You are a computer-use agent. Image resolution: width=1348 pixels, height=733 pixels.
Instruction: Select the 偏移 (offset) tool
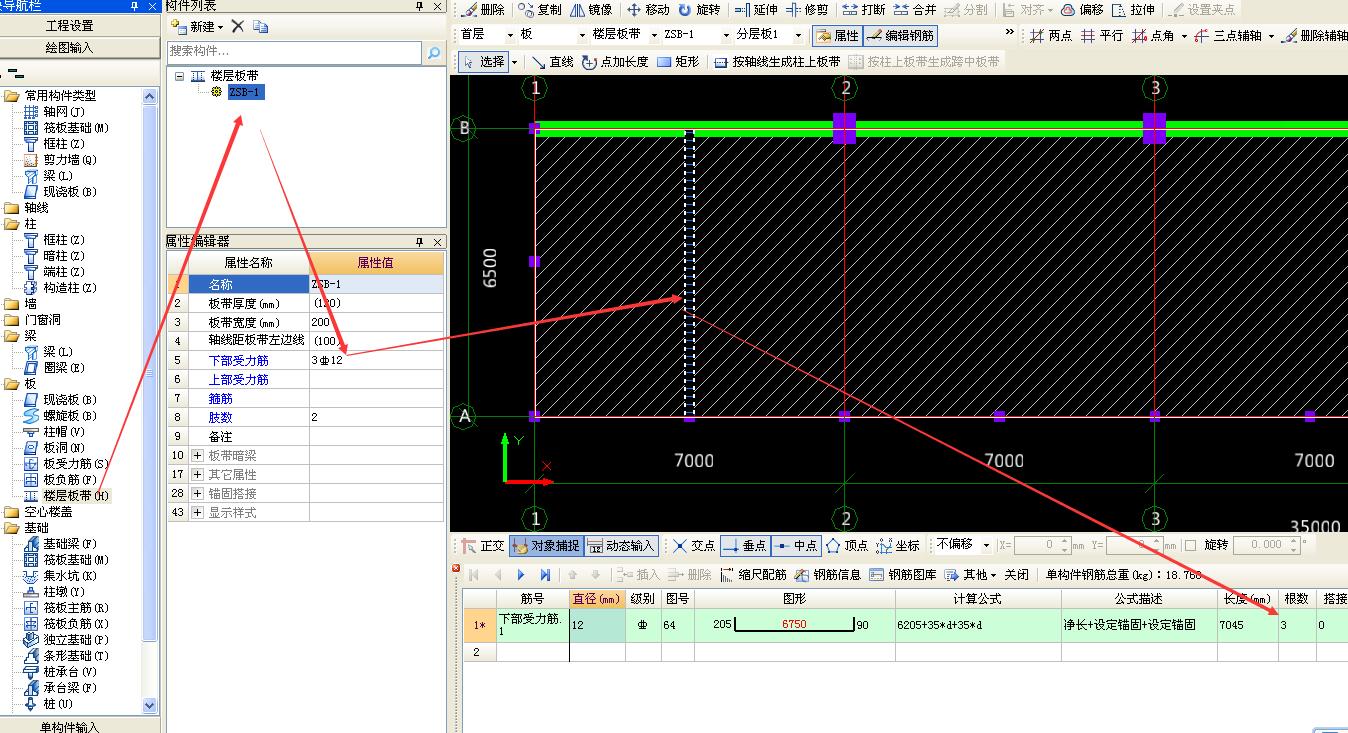1082,10
